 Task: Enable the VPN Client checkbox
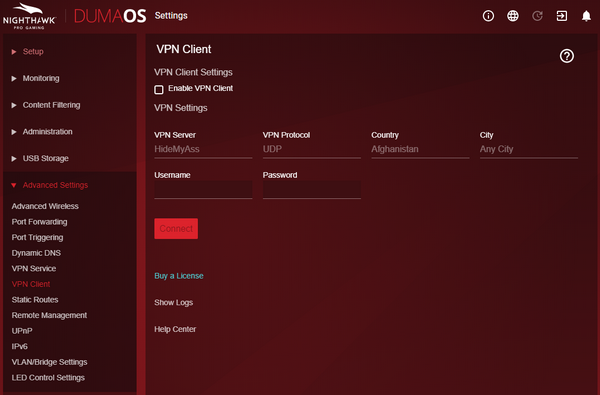[159, 90]
